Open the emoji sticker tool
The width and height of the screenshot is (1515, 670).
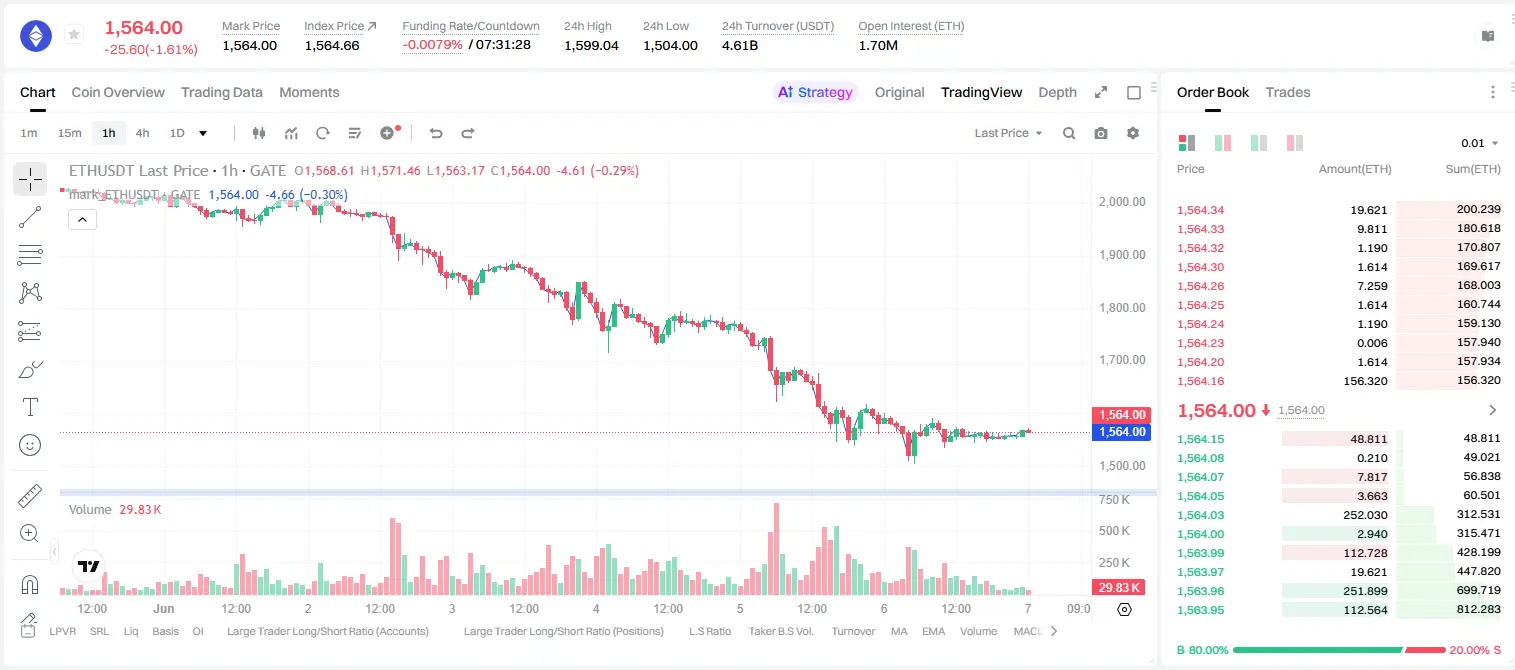(x=30, y=445)
